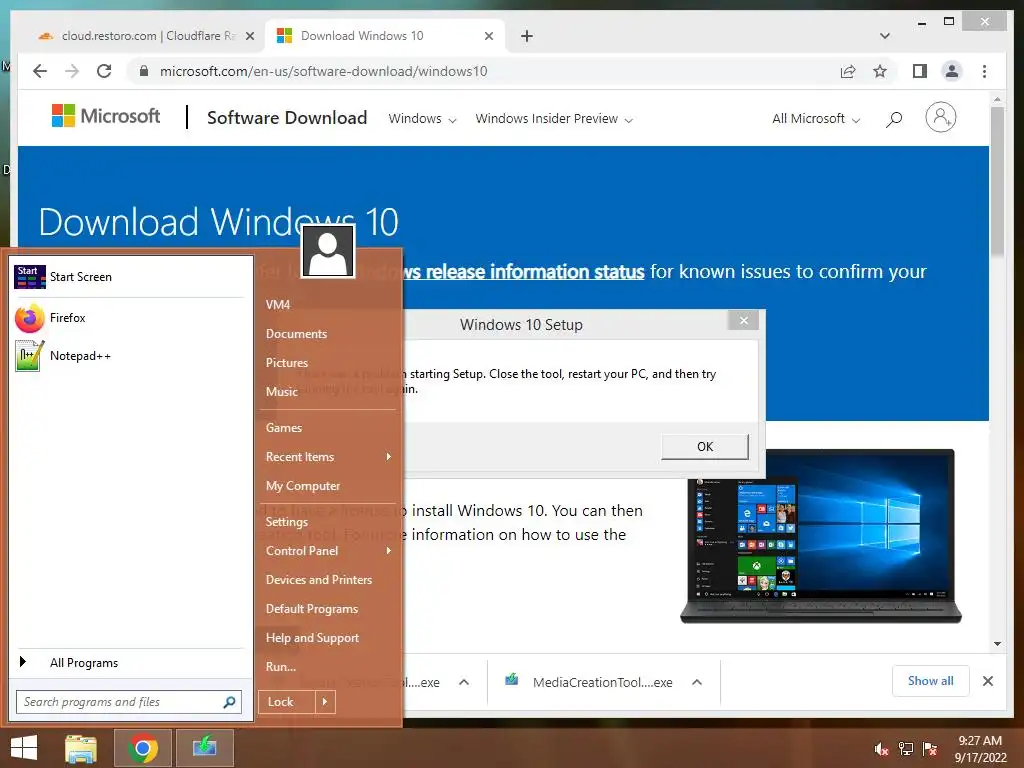Expand the Windows navigation dropdown
The height and width of the screenshot is (768, 1024).
tap(423, 119)
